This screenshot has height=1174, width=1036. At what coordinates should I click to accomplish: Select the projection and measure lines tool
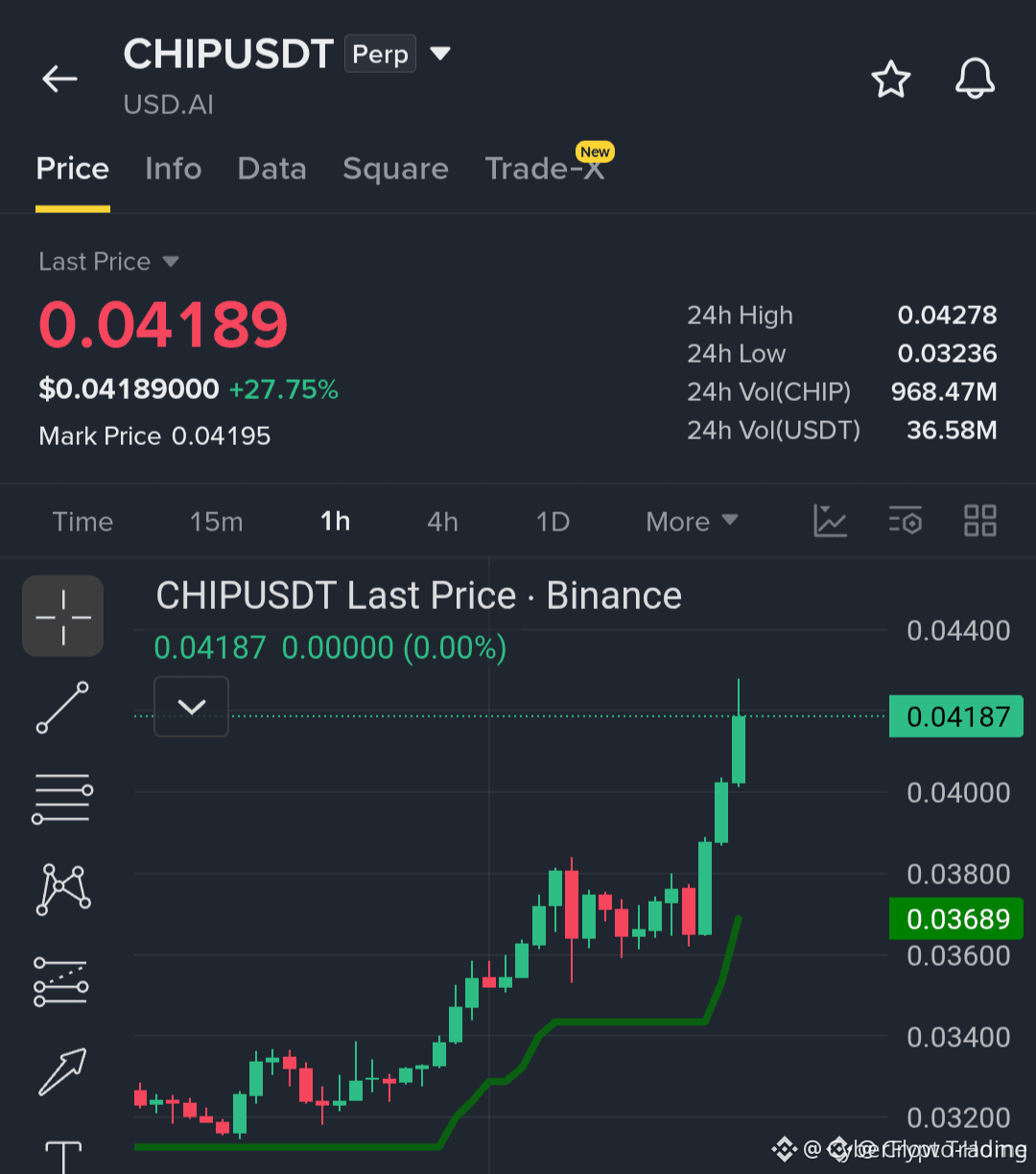(x=61, y=981)
